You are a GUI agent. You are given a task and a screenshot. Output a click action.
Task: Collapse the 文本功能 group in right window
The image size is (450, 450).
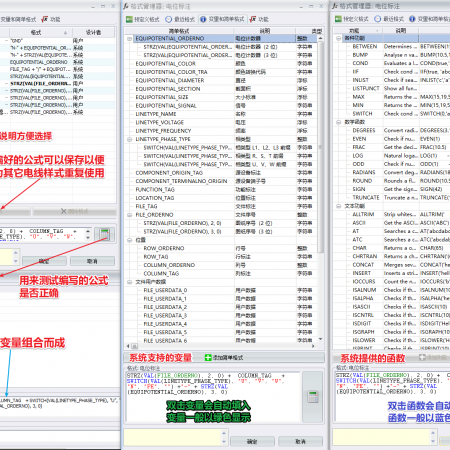(338, 206)
